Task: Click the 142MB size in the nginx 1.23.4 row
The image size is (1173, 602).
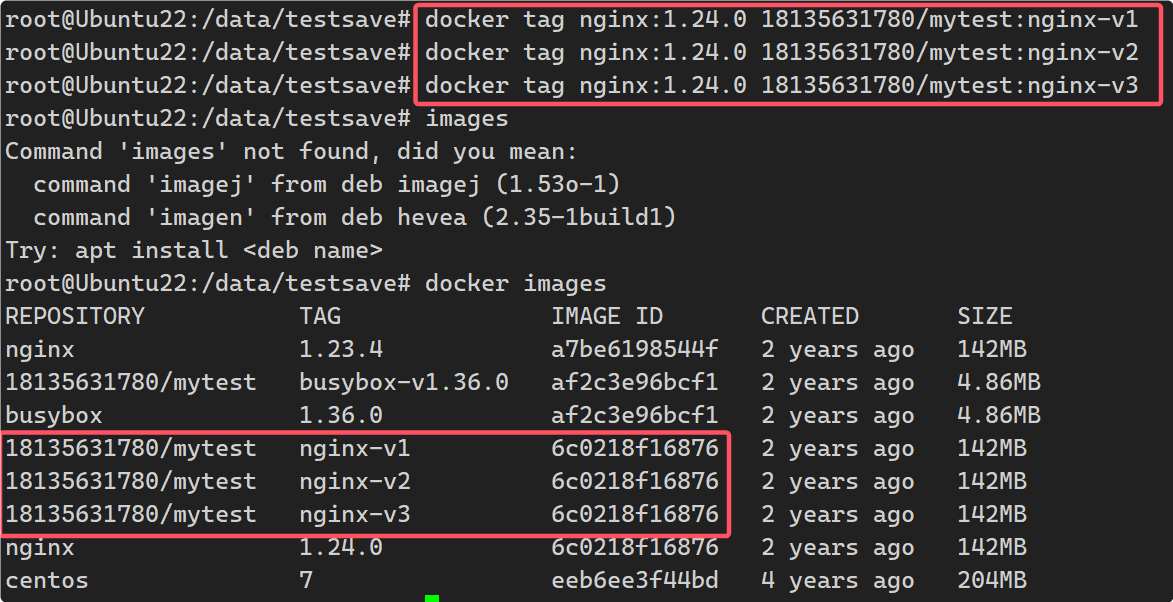Action: (x=991, y=349)
